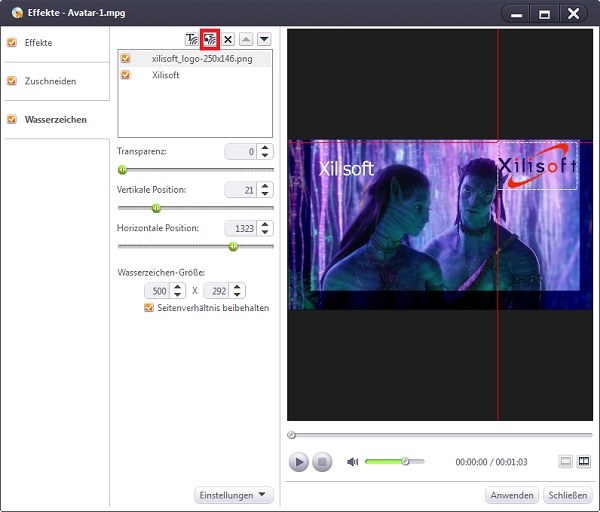The height and width of the screenshot is (512, 600).
Task: Click the Anwenden button
Action: click(512, 495)
